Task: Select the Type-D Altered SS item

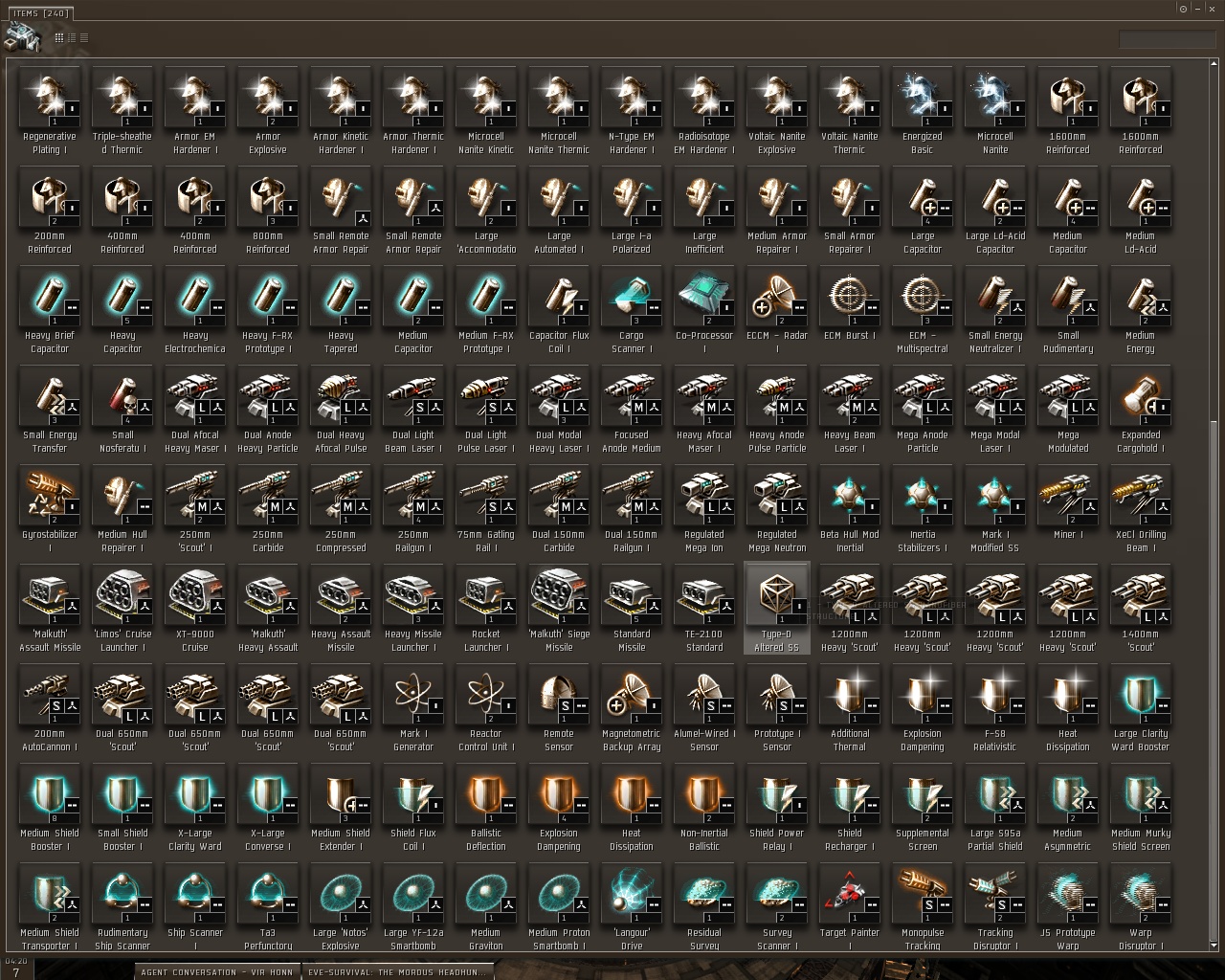Action: 777,608
